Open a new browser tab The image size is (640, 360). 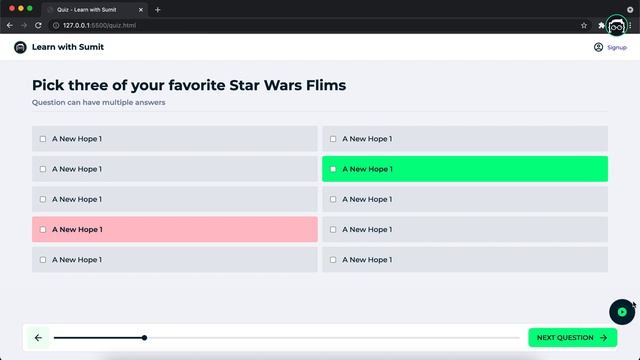pos(158,9)
